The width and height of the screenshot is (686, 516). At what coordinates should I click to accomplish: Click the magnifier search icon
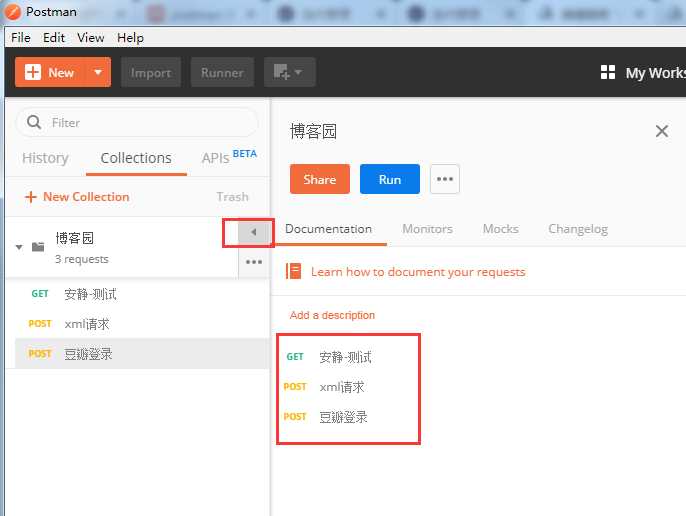[x=34, y=122]
